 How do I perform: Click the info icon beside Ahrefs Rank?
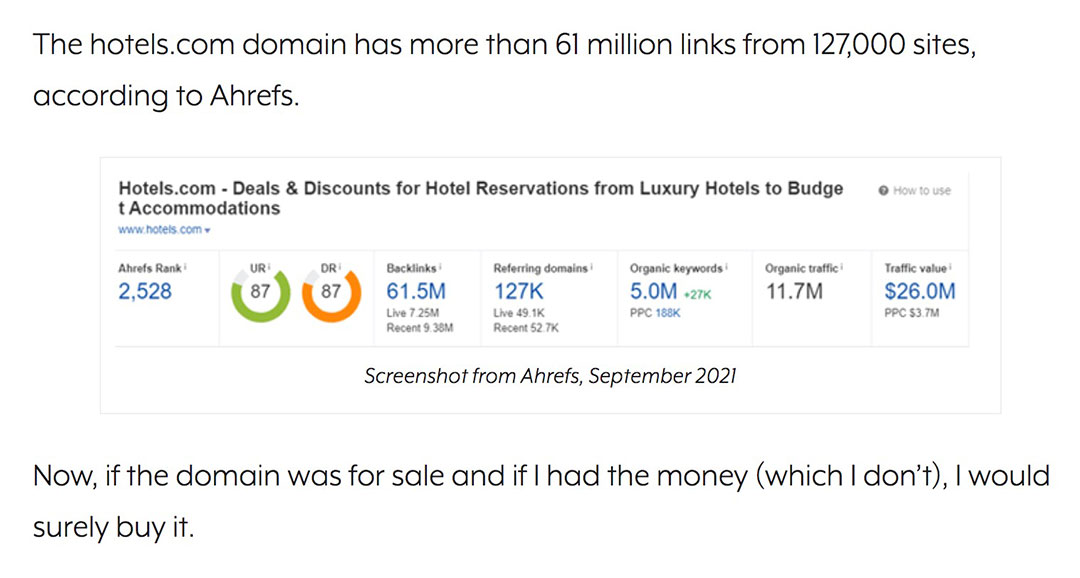(187, 268)
